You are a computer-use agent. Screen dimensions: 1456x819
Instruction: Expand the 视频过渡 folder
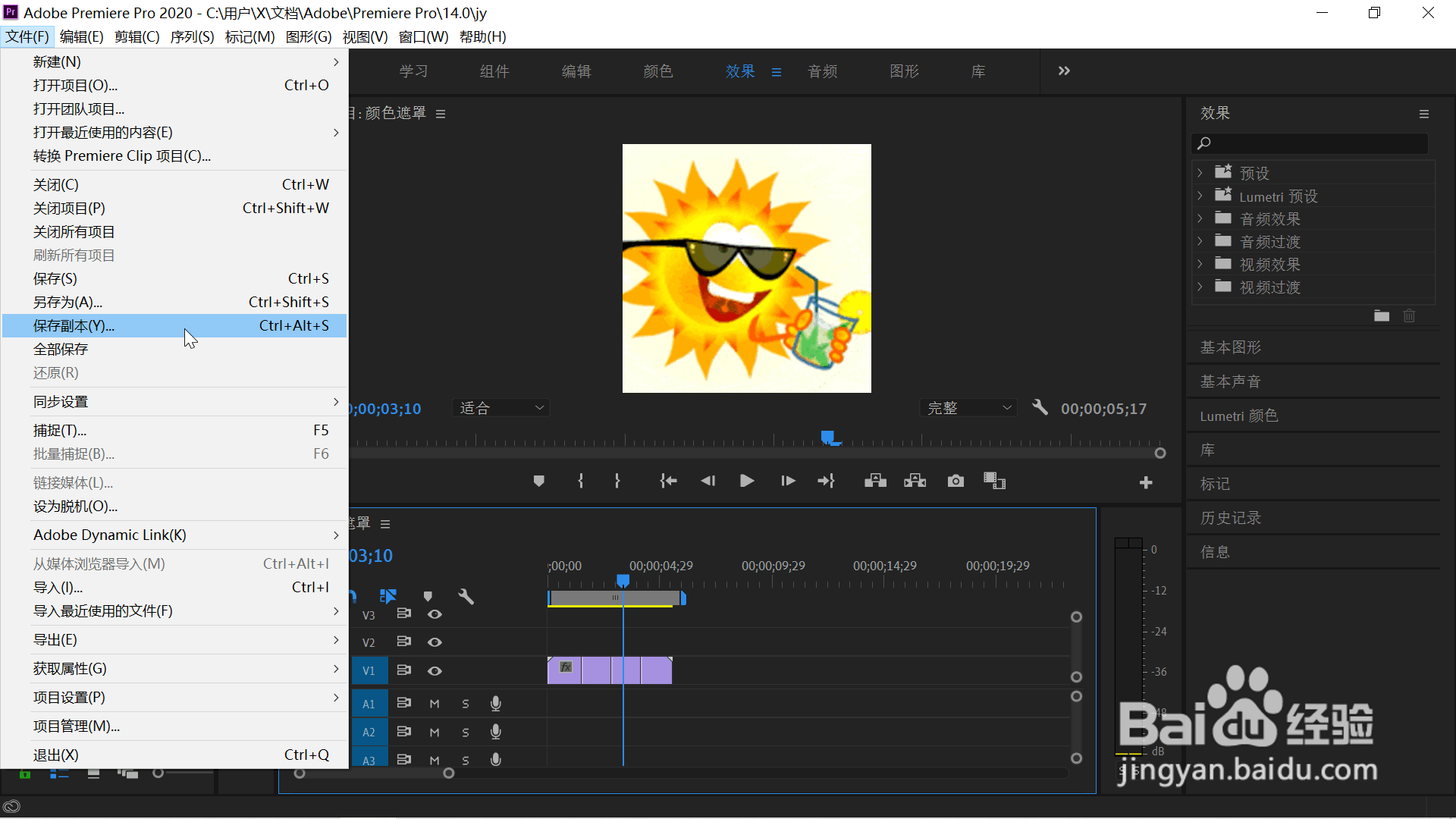coord(1200,287)
